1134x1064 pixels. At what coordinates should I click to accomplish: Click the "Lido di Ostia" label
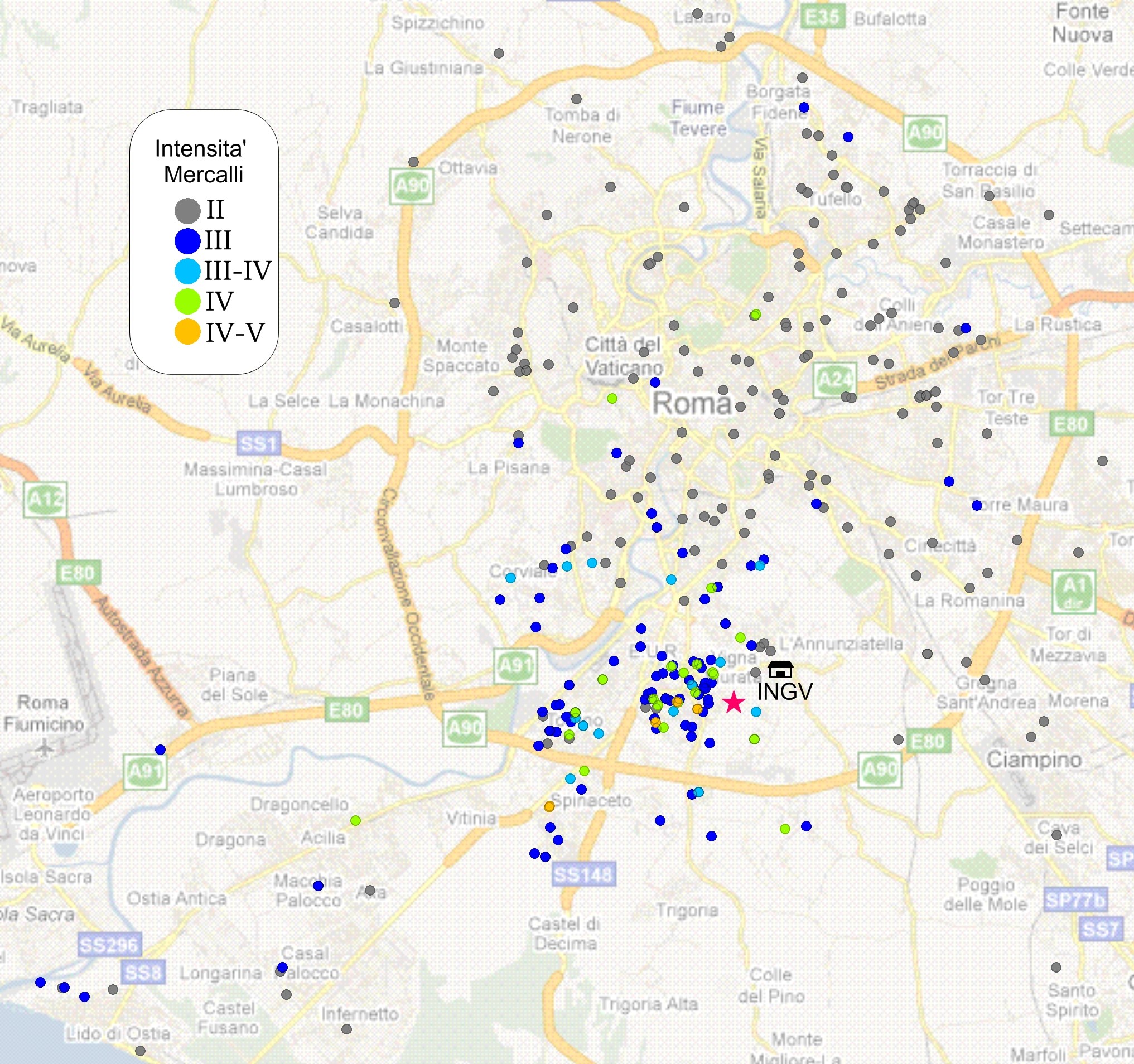pyautogui.click(x=118, y=1034)
